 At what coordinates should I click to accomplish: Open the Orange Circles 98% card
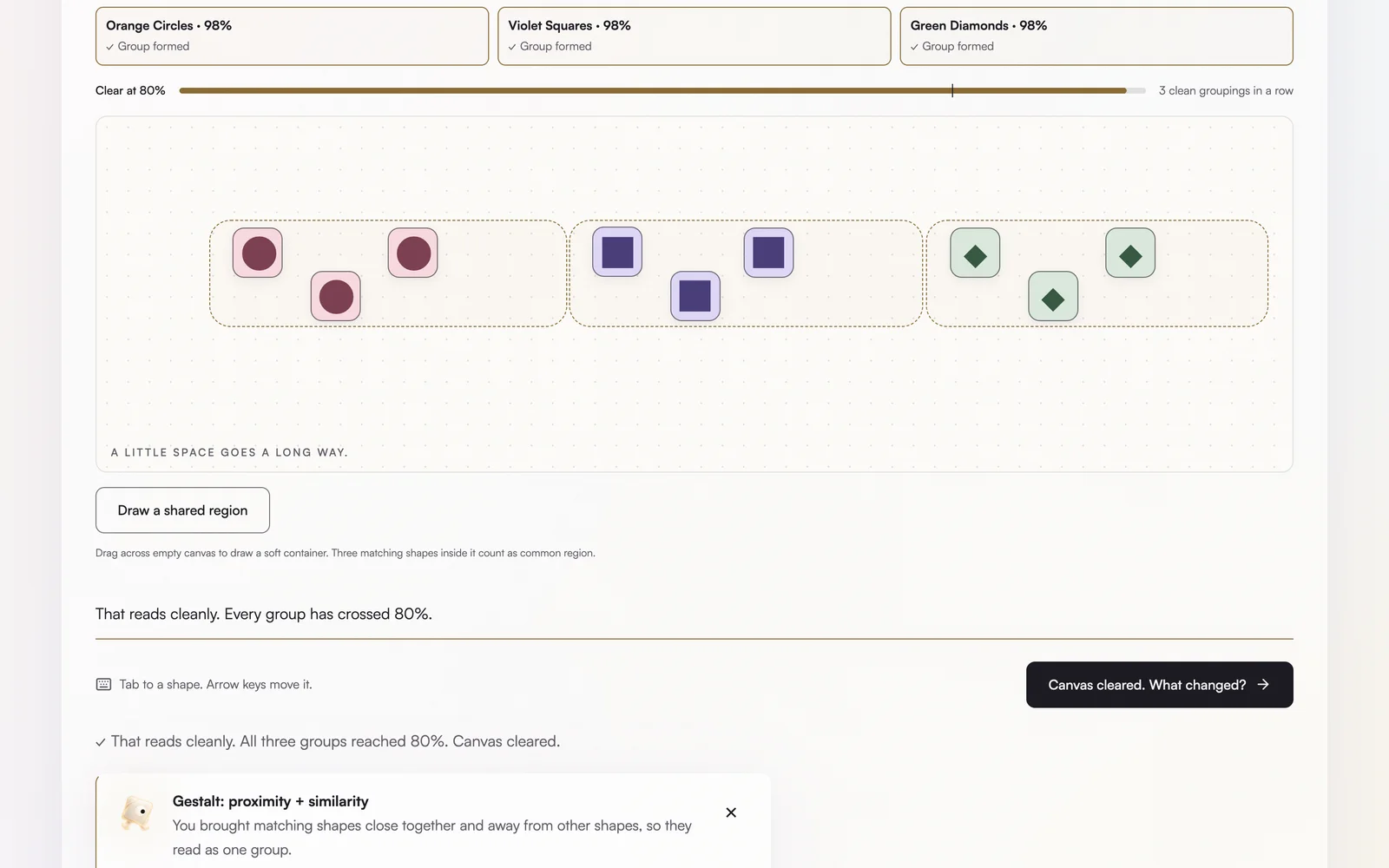[292, 36]
